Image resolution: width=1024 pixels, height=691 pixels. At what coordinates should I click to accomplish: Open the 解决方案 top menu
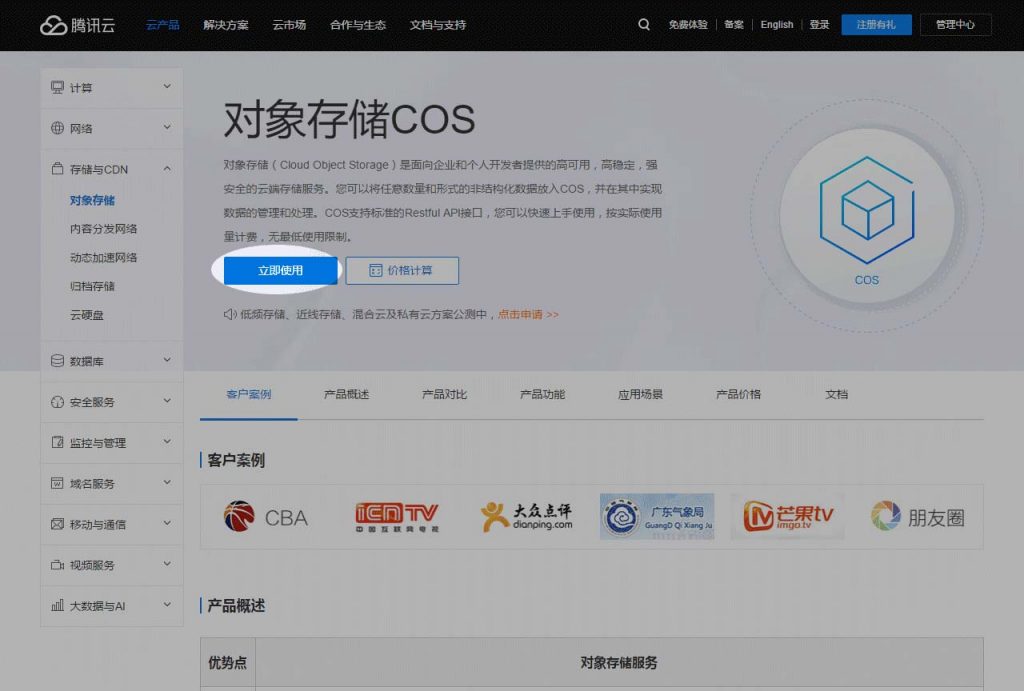tap(226, 25)
